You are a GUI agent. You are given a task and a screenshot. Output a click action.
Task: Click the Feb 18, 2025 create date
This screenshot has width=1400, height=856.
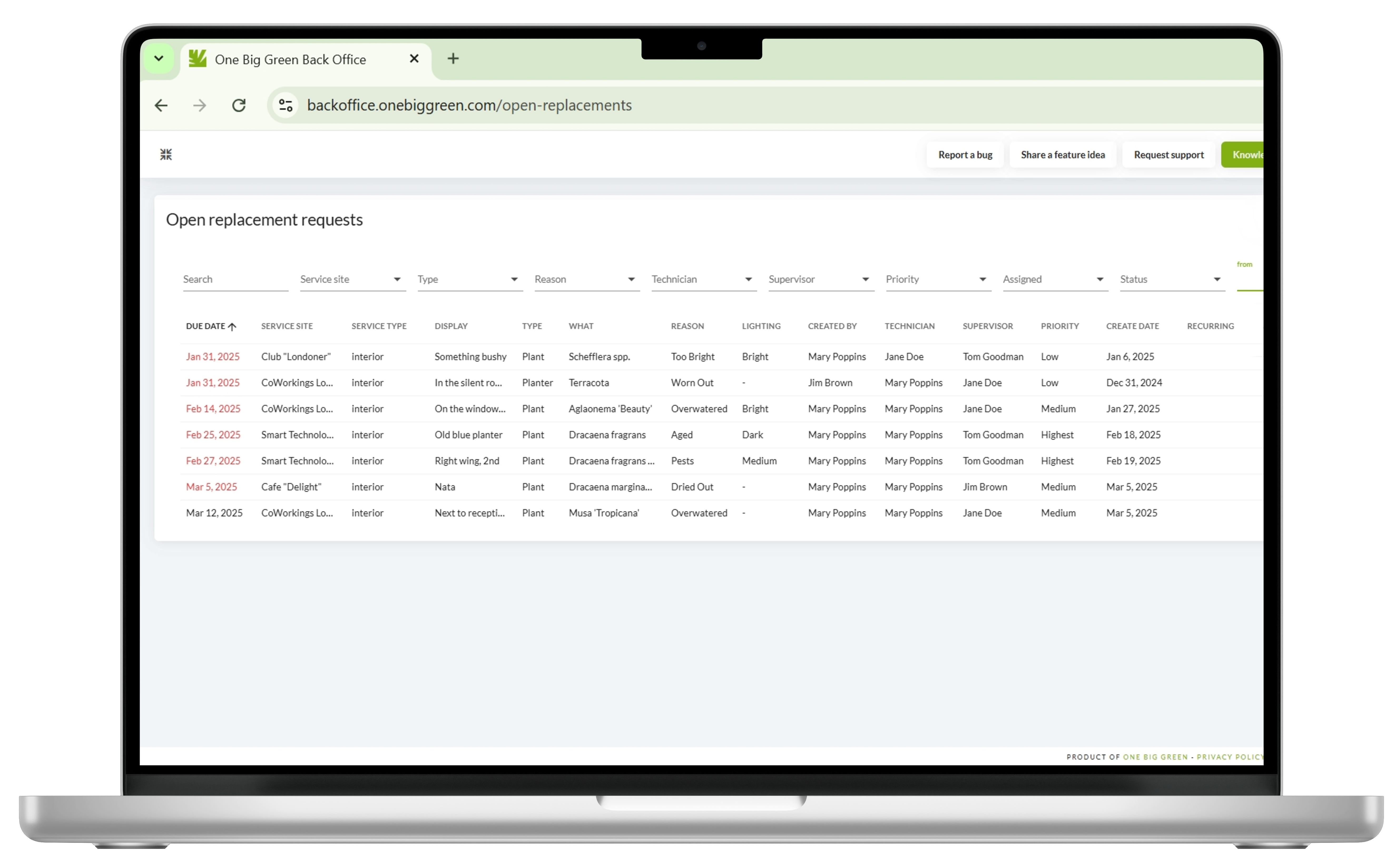(1133, 435)
